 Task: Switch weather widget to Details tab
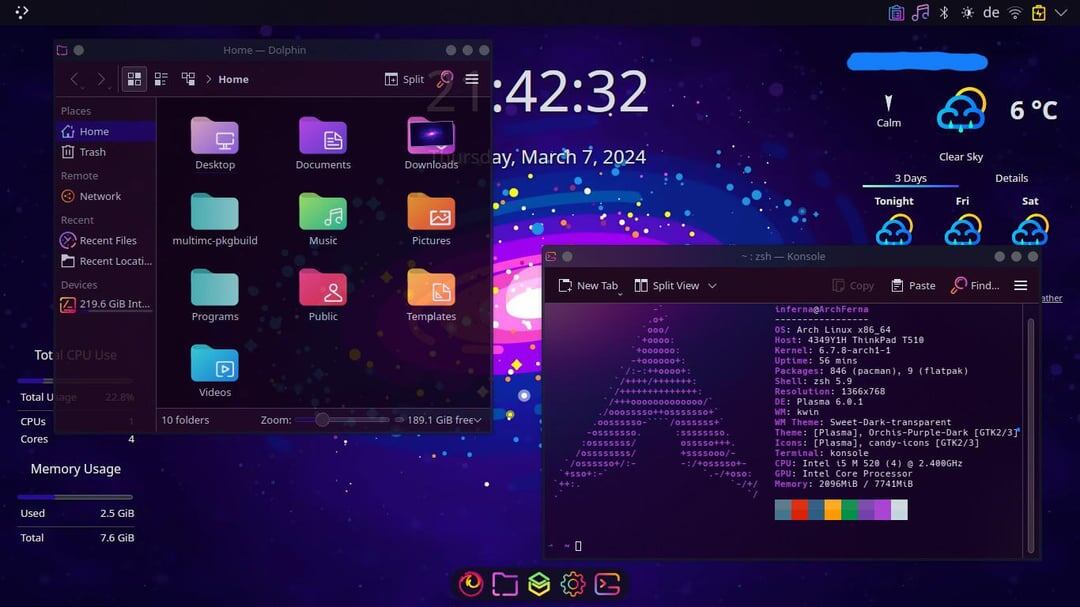(1011, 178)
